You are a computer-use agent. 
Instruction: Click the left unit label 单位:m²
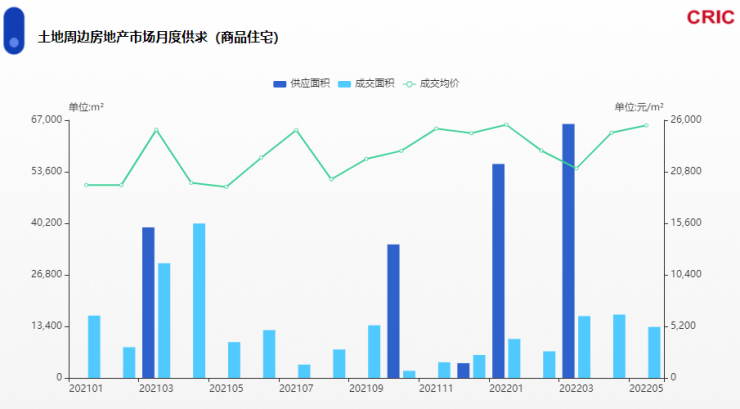coord(86,107)
